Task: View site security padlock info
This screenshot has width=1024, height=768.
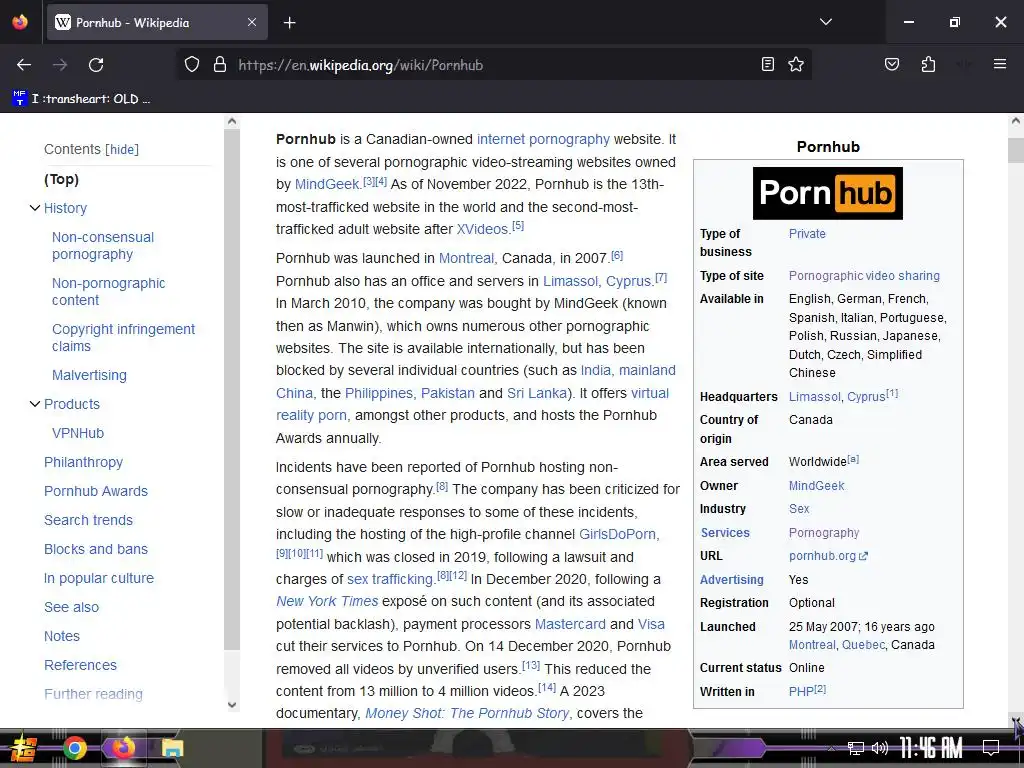Action: click(220, 65)
